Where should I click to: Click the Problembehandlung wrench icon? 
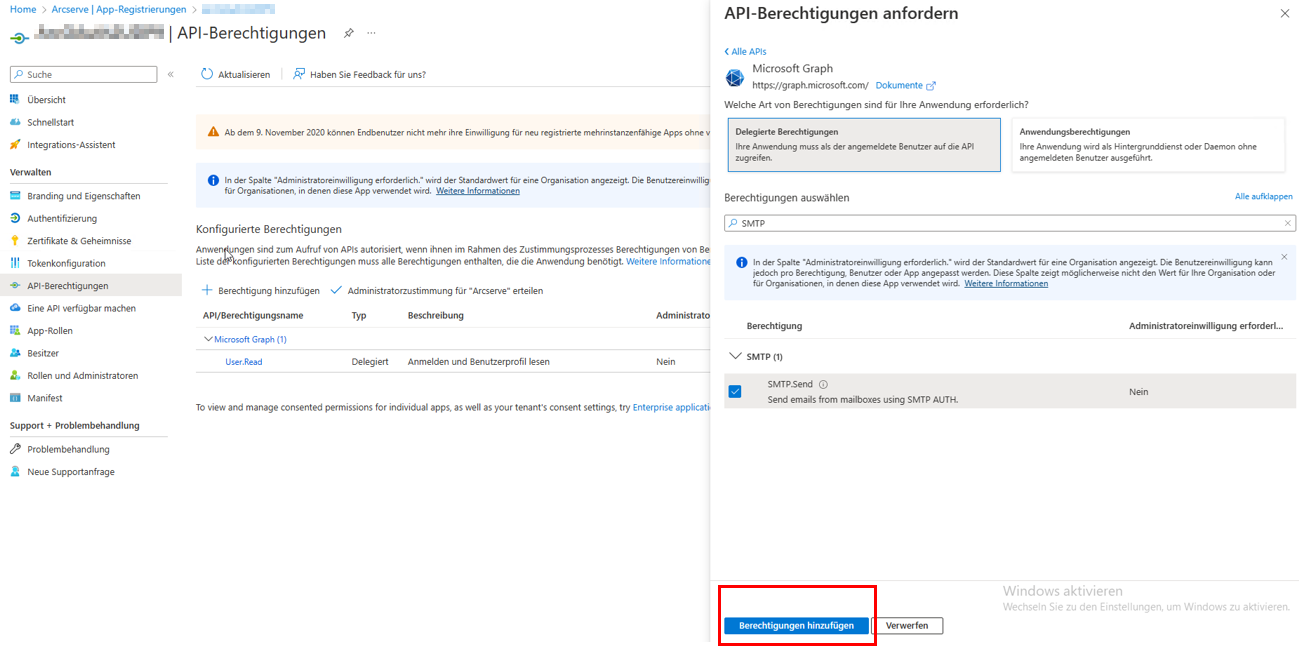click(15, 449)
